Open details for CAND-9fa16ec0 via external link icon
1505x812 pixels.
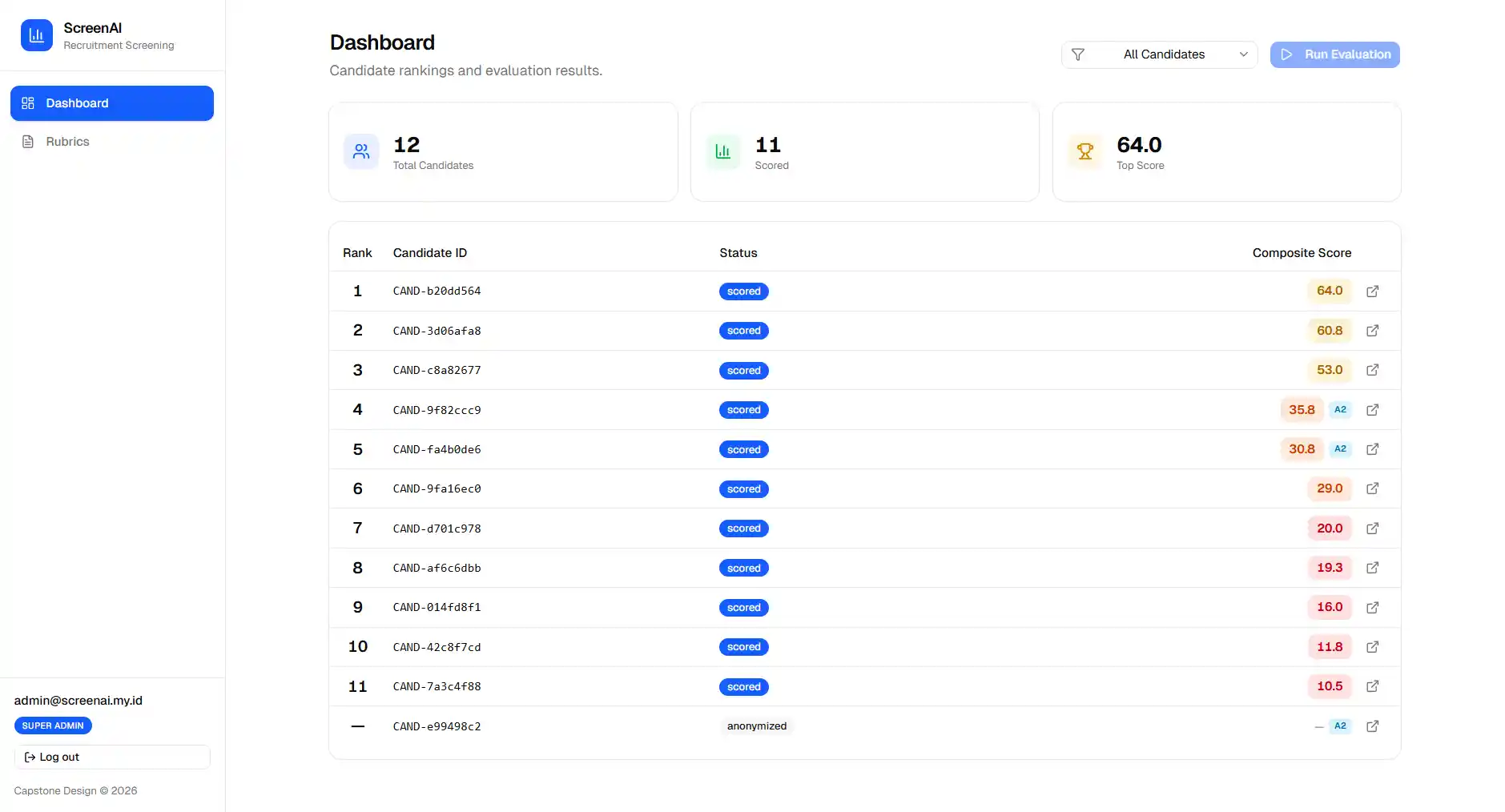[x=1372, y=488]
